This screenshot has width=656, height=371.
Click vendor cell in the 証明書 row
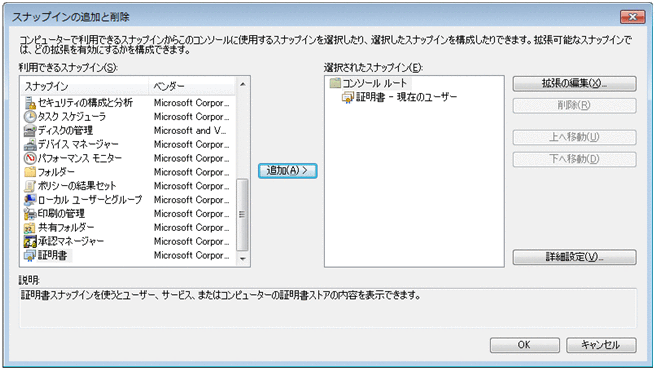pos(192,255)
